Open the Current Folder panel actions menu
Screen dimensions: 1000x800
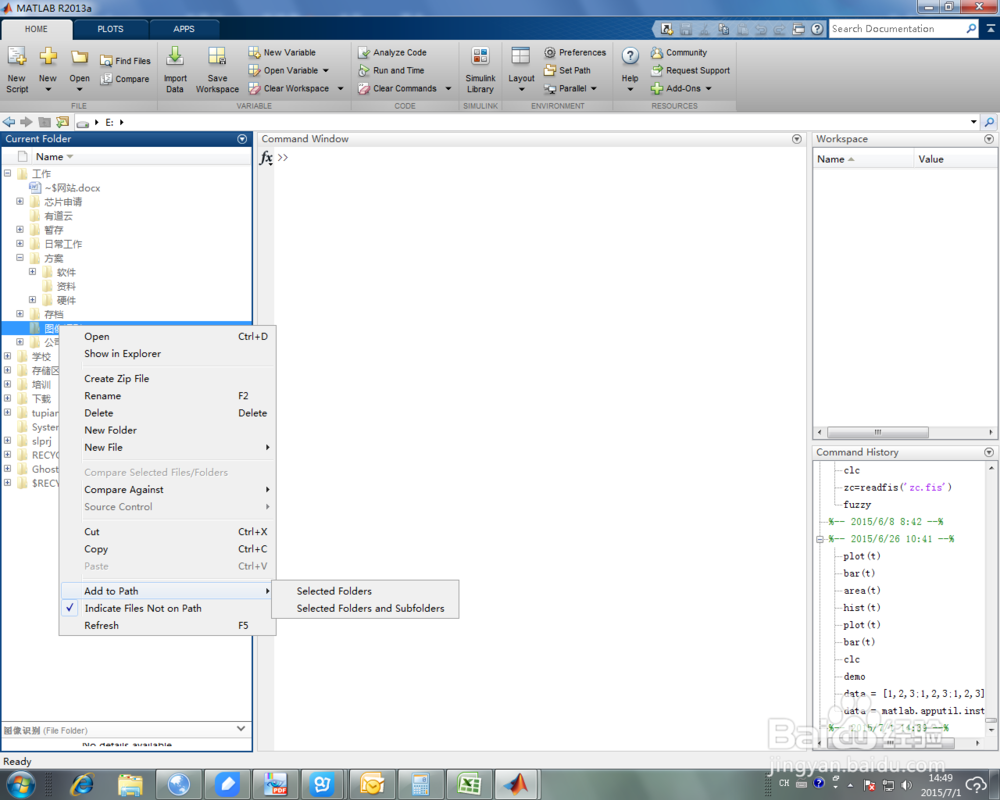coord(242,138)
